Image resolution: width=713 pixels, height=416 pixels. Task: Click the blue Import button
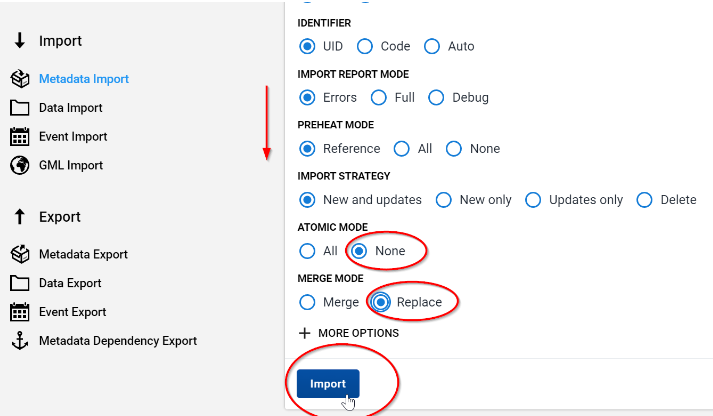[x=328, y=384]
